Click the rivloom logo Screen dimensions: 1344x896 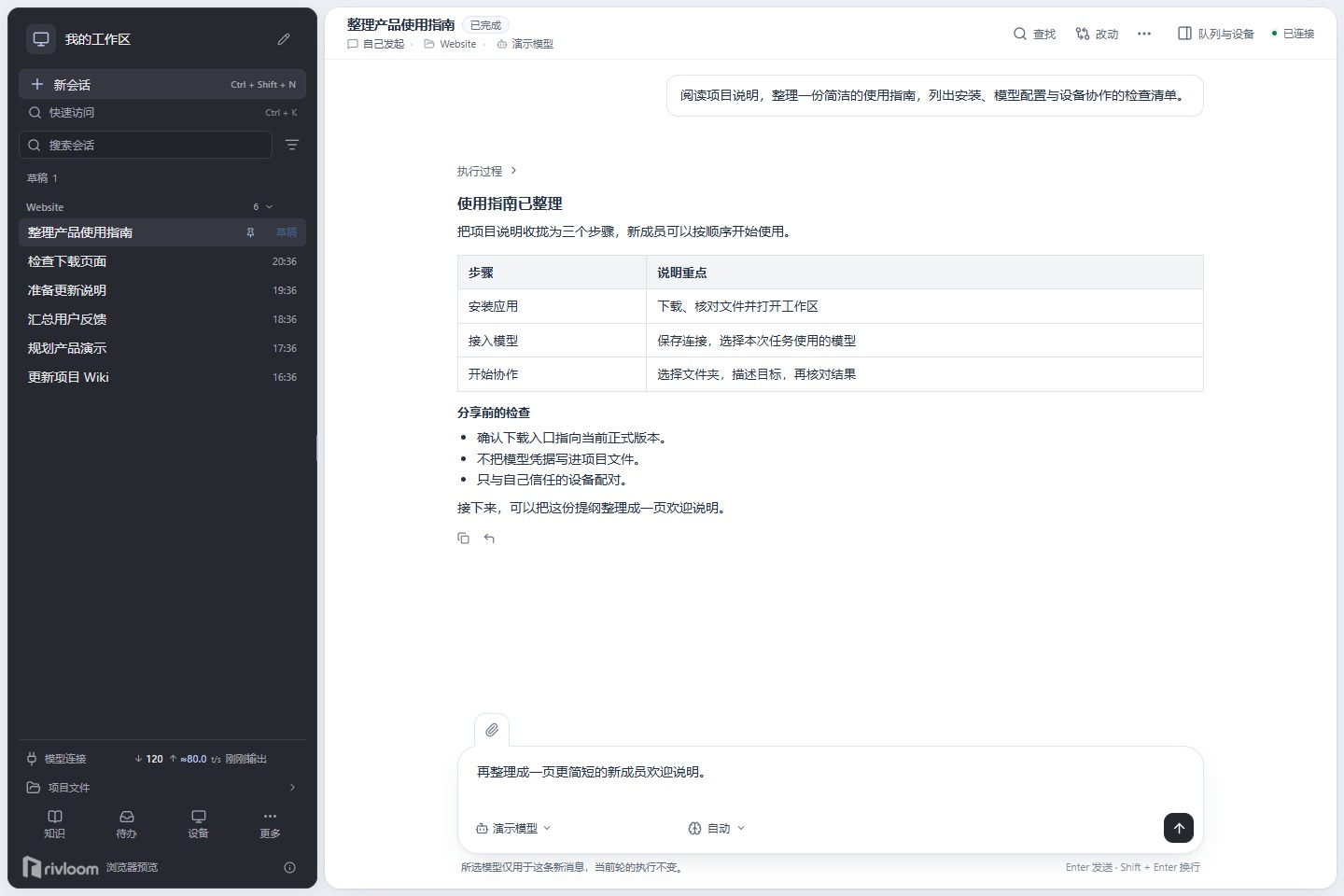(61, 867)
